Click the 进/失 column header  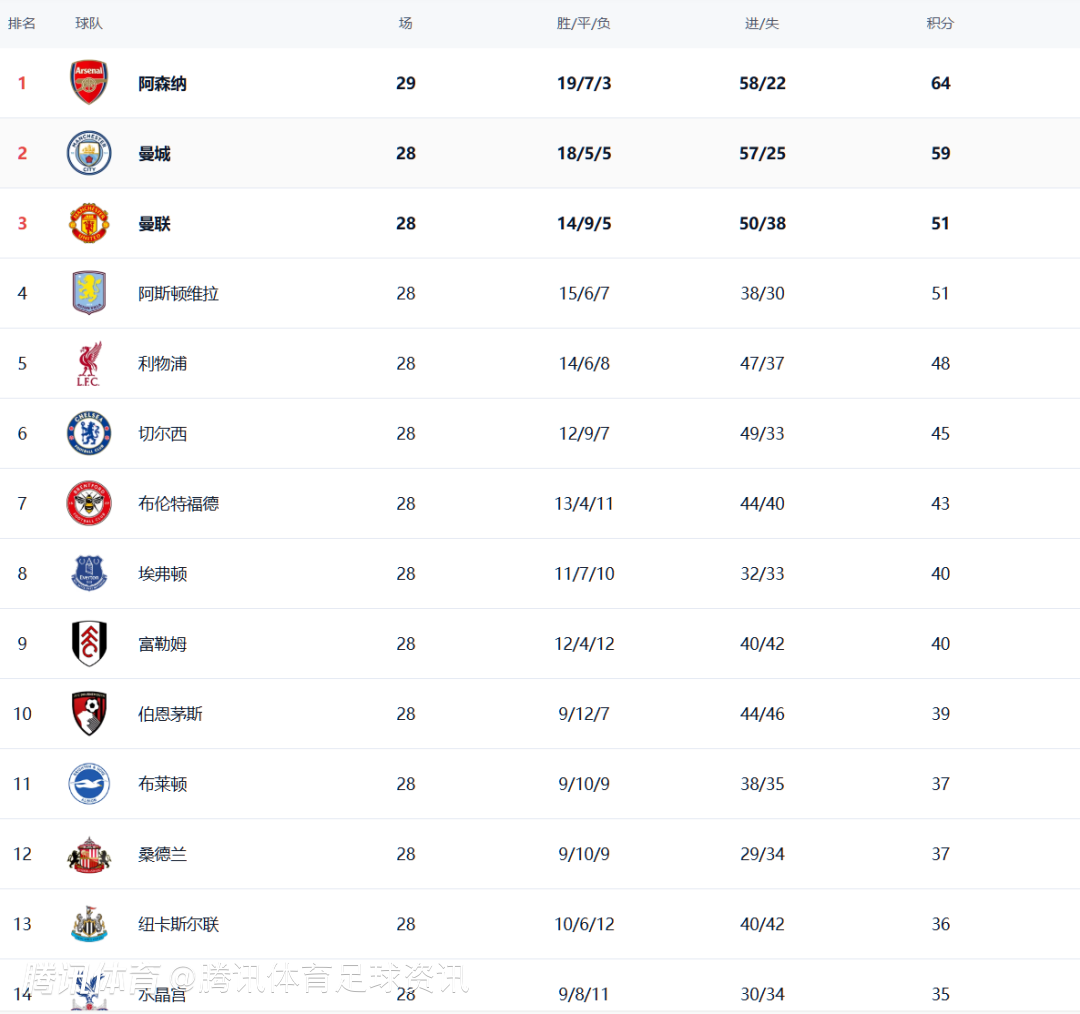(x=762, y=23)
